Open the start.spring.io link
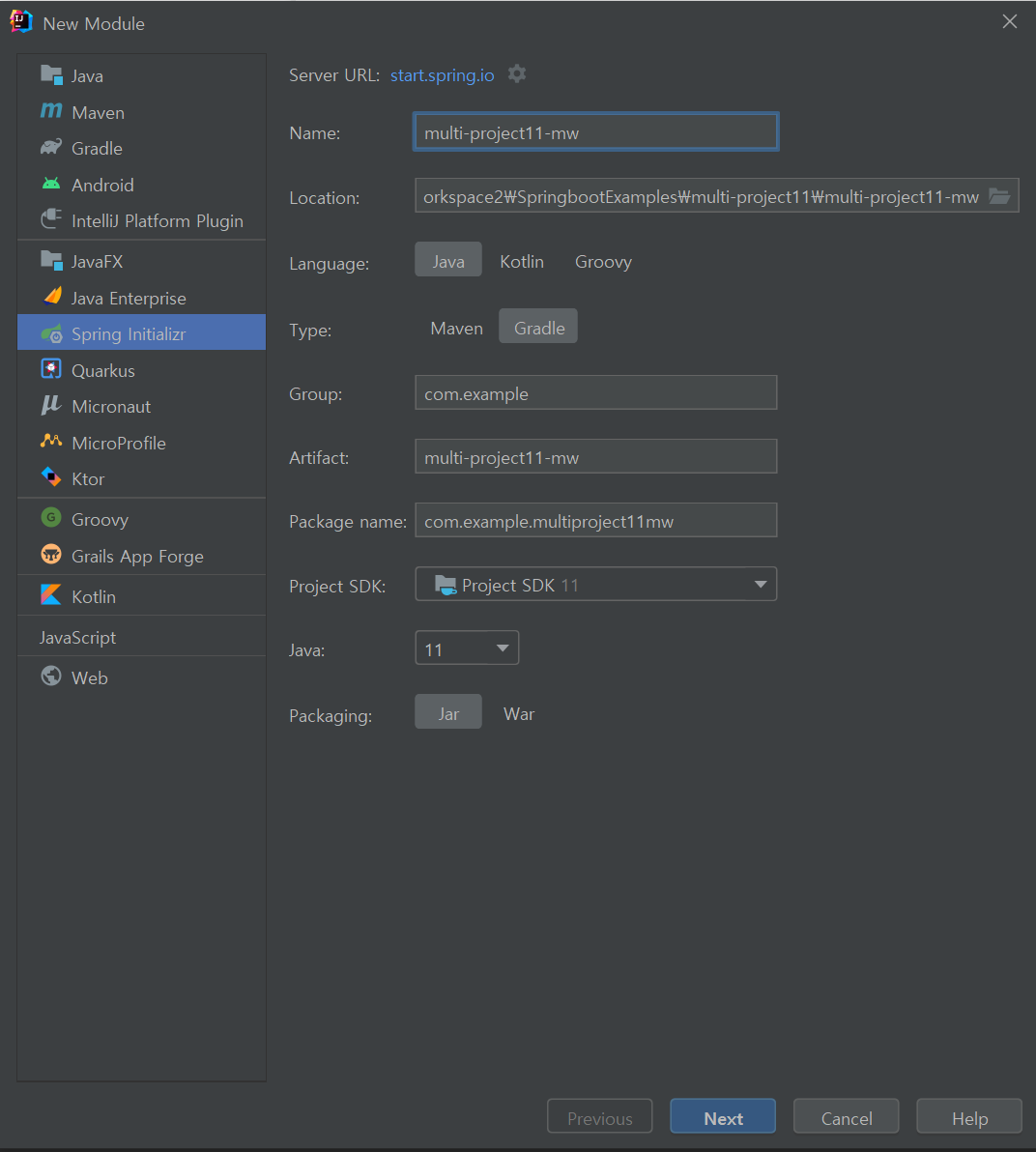The image size is (1036, 1152). (x=442, y=74)
